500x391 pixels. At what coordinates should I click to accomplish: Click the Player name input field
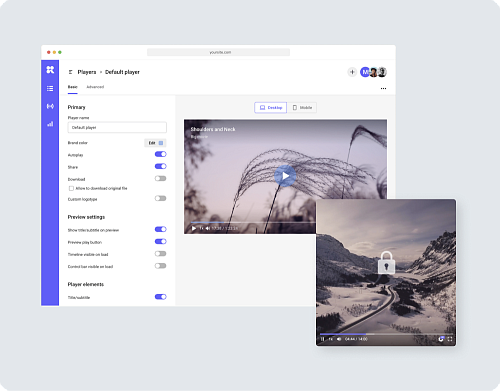(x=117, y=128)
